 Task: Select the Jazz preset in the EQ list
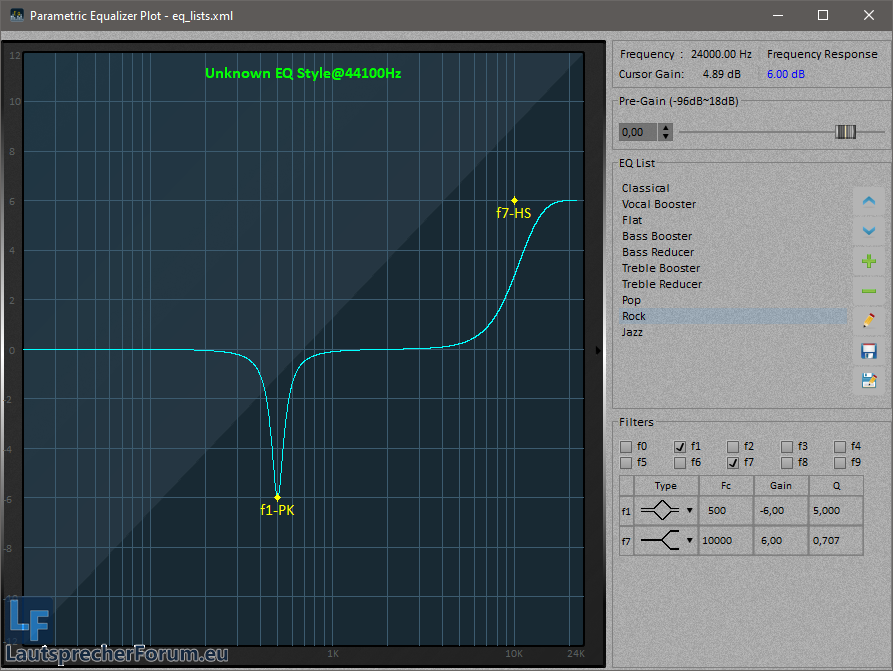(x=632, y=332)
